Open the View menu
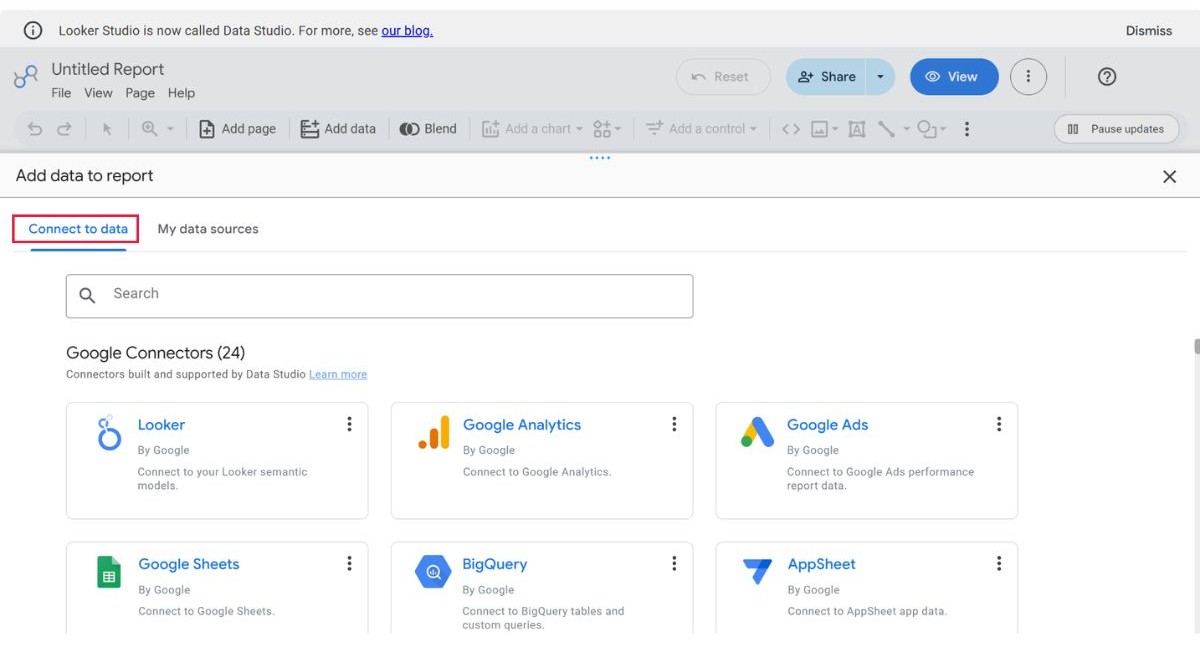 point(98,93)
